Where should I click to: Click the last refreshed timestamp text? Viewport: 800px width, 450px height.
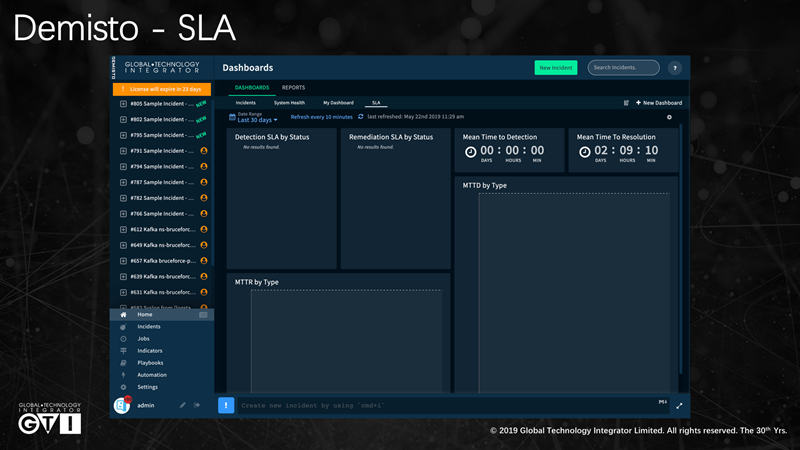415,117
